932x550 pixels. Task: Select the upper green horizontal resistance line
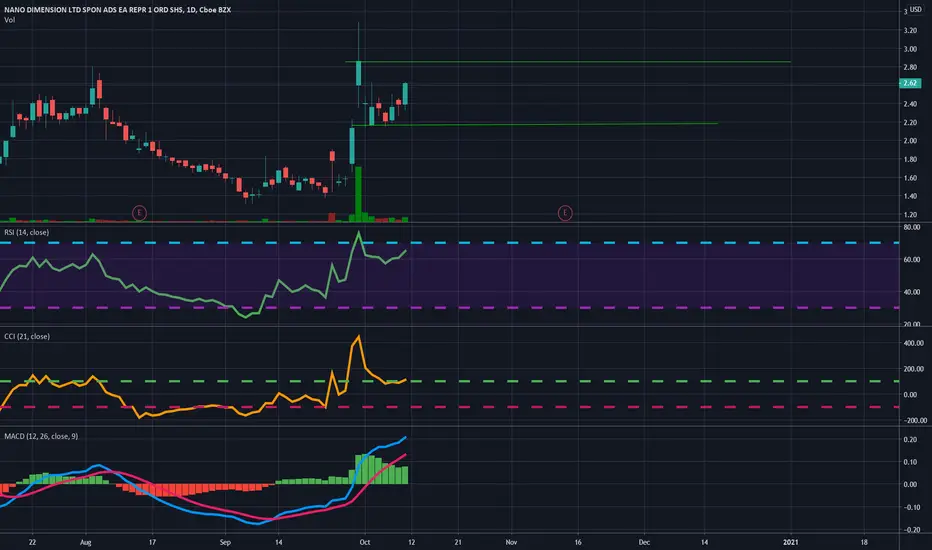568,62
